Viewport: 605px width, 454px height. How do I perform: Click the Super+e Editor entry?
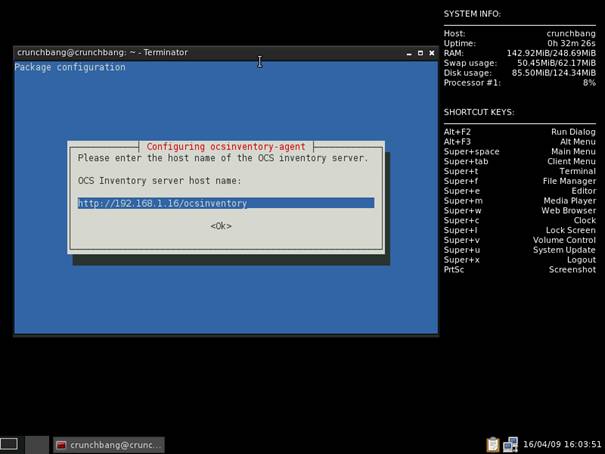point(519,191)
